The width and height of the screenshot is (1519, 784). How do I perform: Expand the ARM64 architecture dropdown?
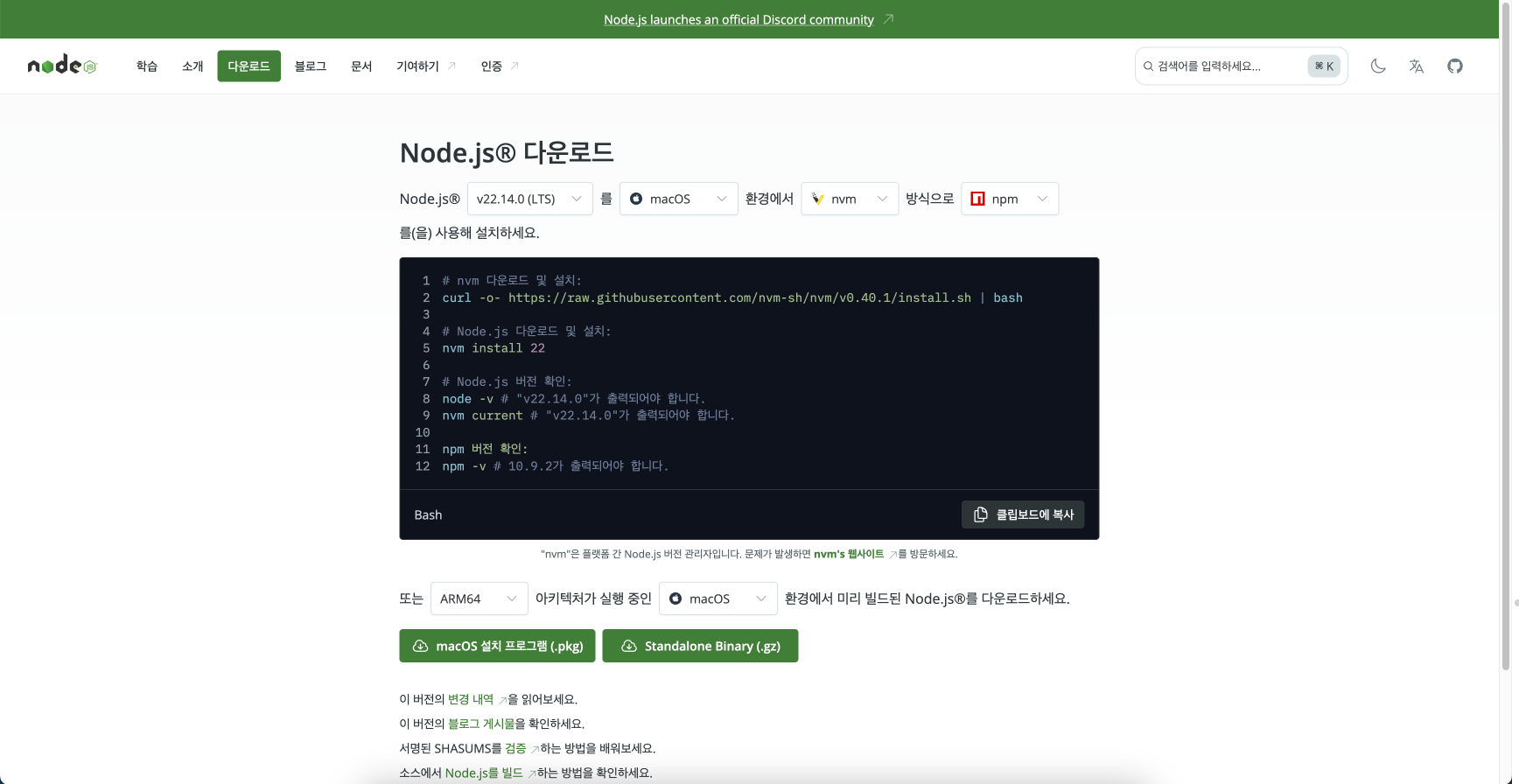(479, 598)
